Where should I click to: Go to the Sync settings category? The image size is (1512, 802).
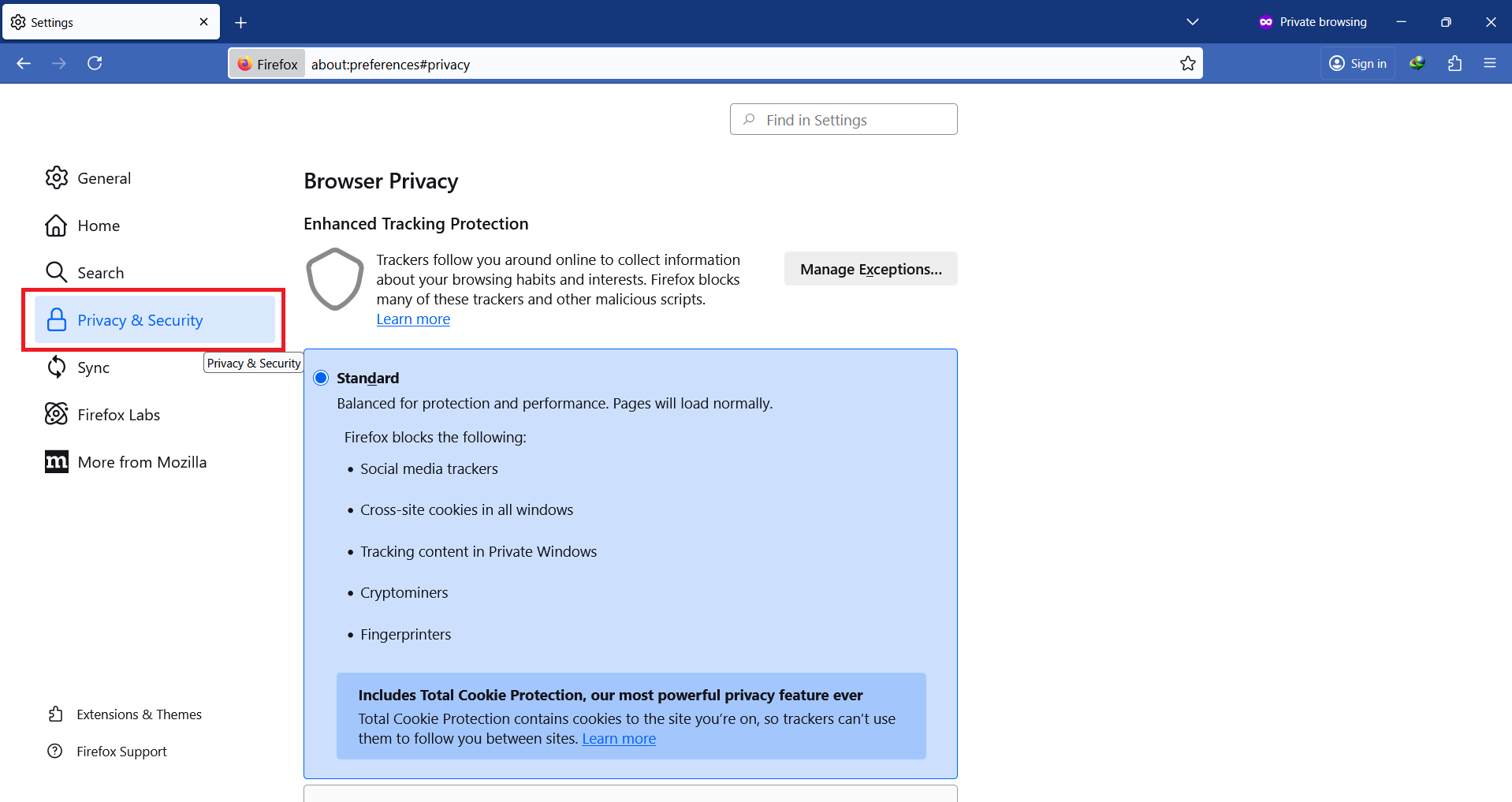(x=93, y=367)
